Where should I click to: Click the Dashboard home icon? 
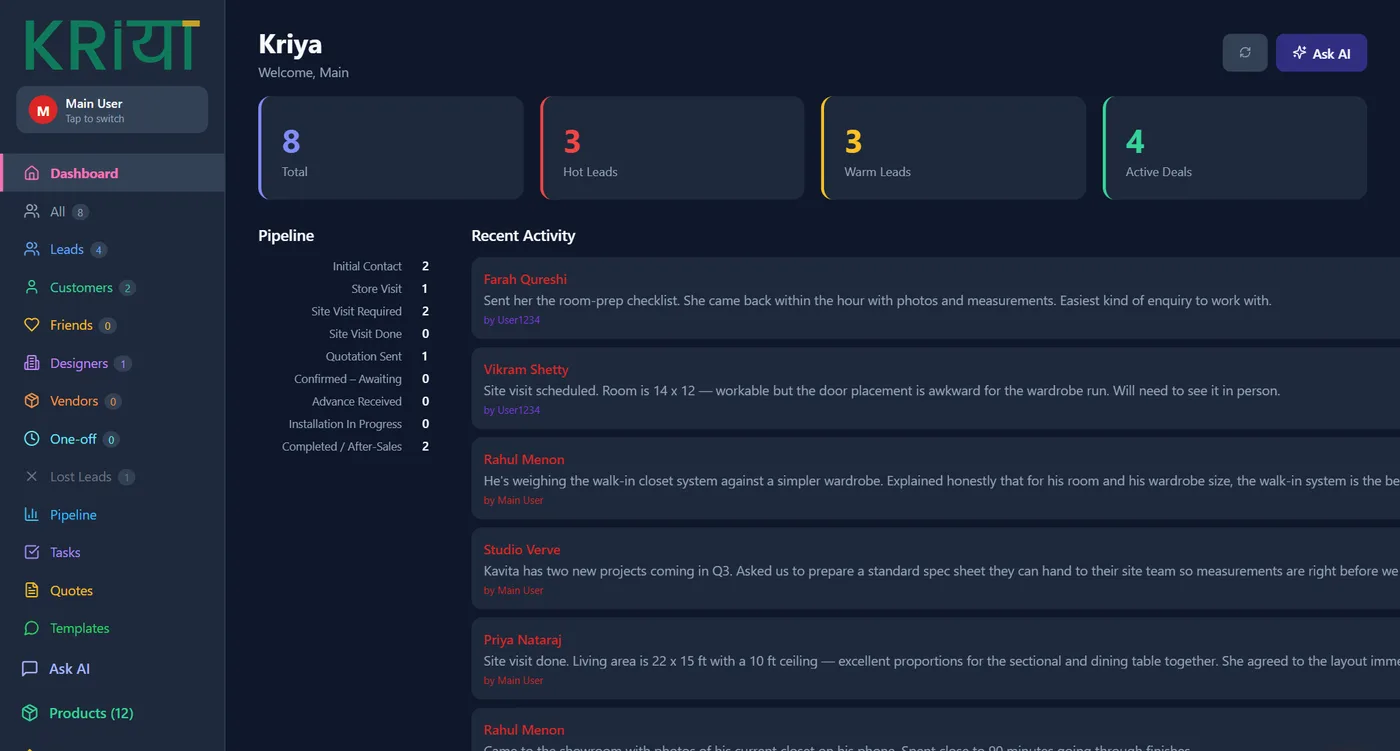coord(31,173)
